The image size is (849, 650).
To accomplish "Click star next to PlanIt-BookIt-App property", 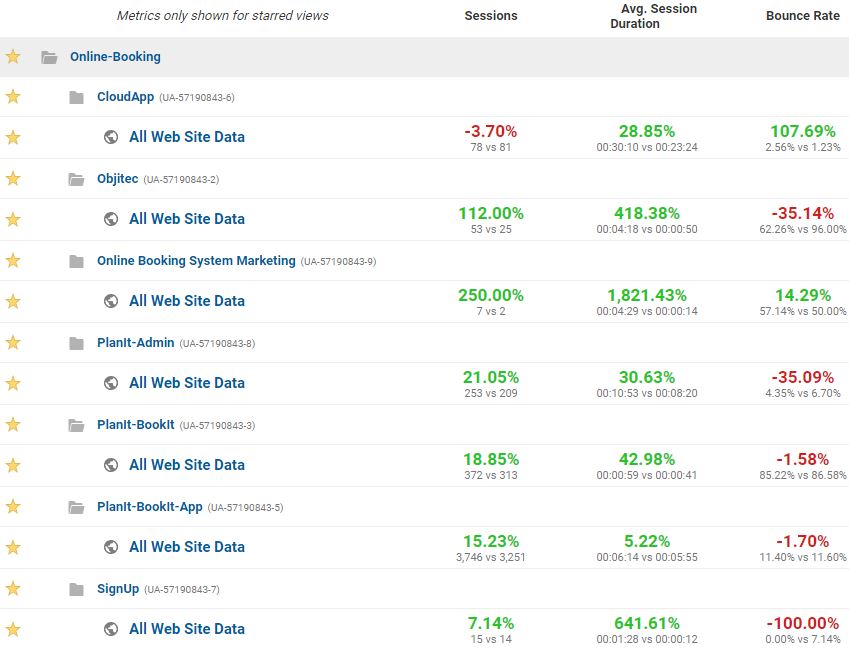I will [x=13, y=507].
